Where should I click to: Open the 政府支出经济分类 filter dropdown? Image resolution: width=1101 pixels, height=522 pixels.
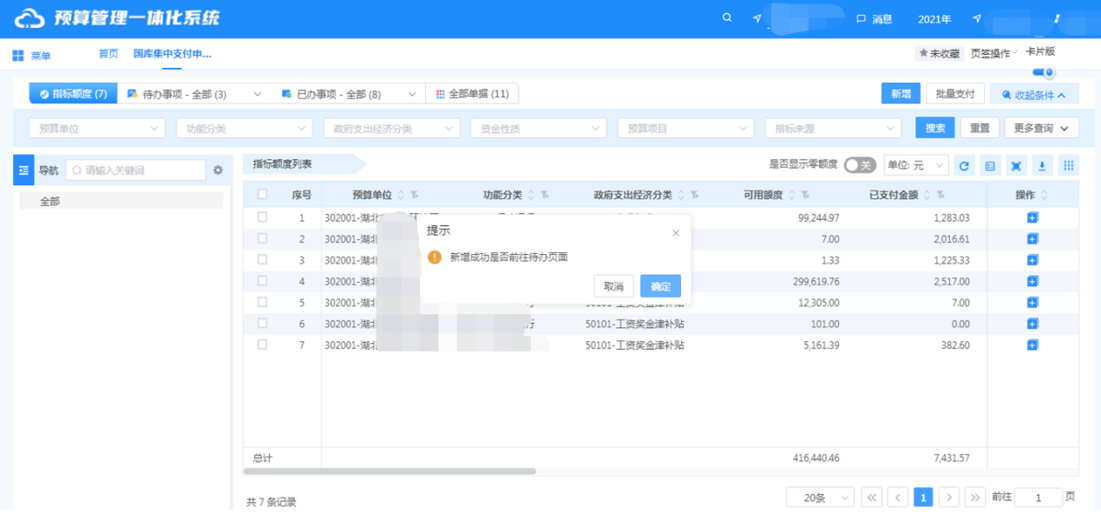tap(391, 129)
